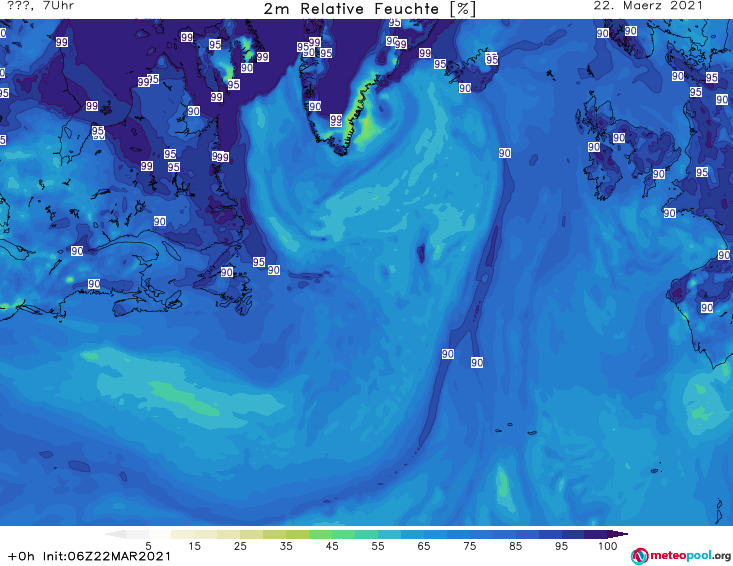Click the date '22. Maerz 2021'
The height and width of the screenshot is (566, 733).
(648, 6)
